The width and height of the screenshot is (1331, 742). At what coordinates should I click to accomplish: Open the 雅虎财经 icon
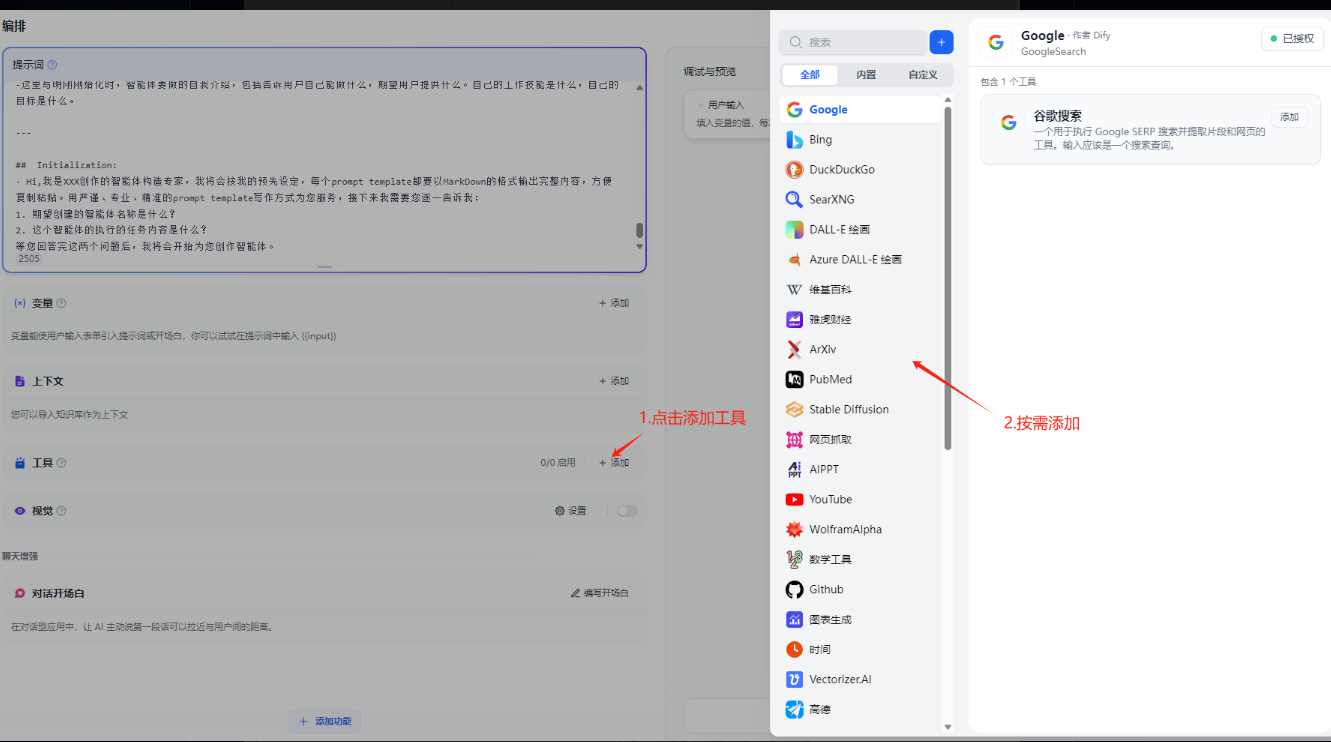click(x=794, y=319)
